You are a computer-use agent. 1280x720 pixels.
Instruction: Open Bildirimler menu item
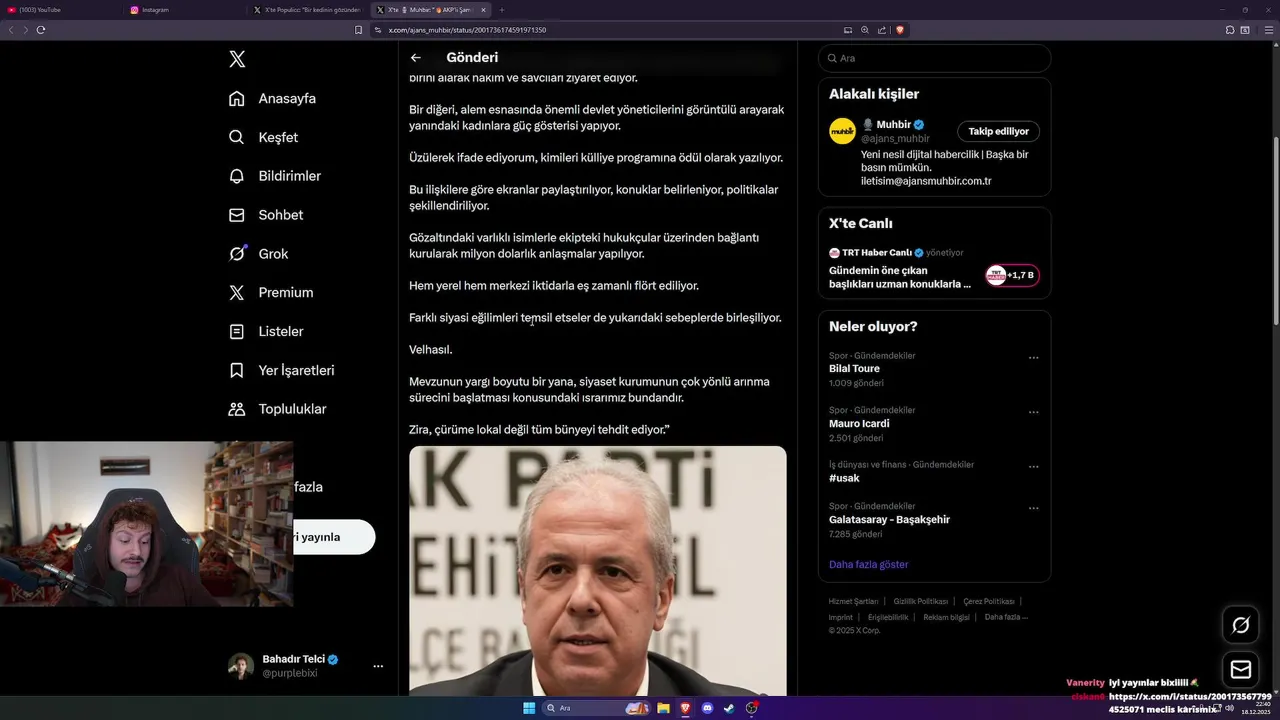click(x=275, y=176)
